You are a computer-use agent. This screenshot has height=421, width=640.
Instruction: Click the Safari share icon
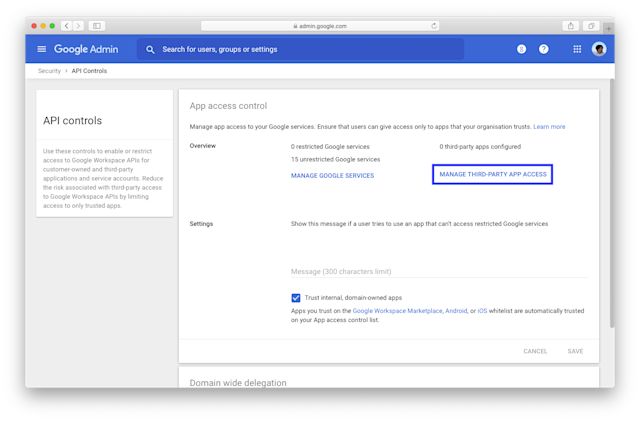point(571,26)
